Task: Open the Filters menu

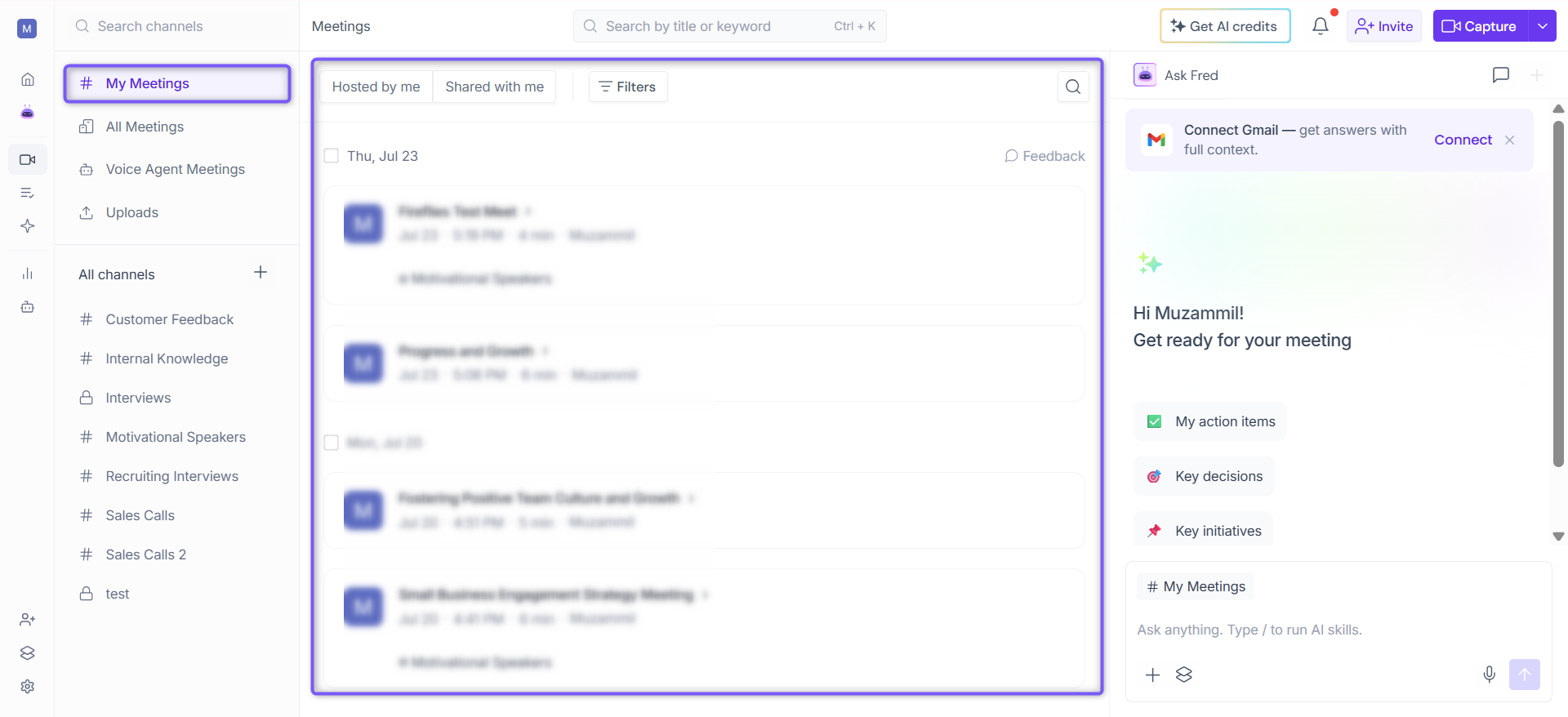Action: [x=628, y=87]
